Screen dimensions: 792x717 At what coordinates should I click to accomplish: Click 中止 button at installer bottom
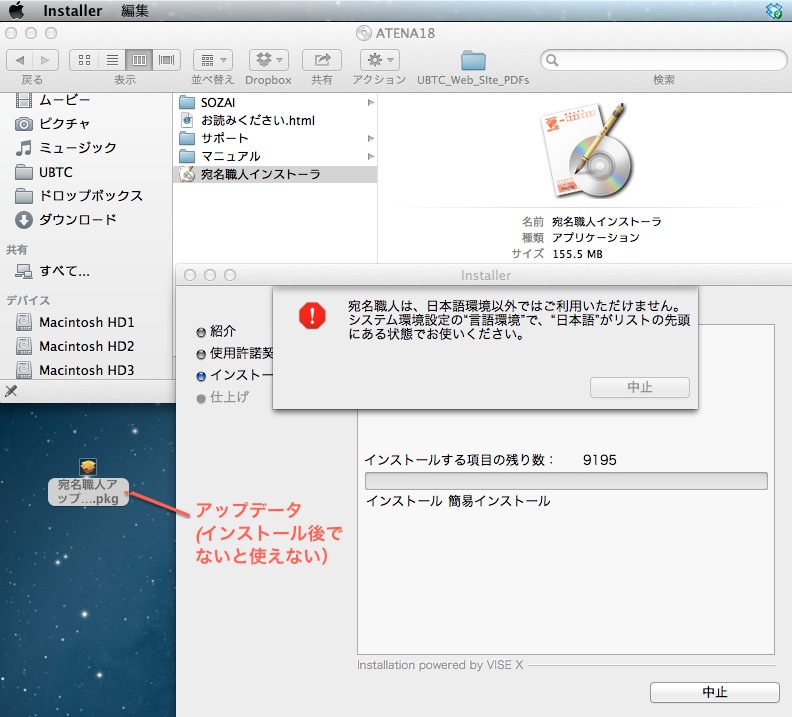click(x=714, y=692)
